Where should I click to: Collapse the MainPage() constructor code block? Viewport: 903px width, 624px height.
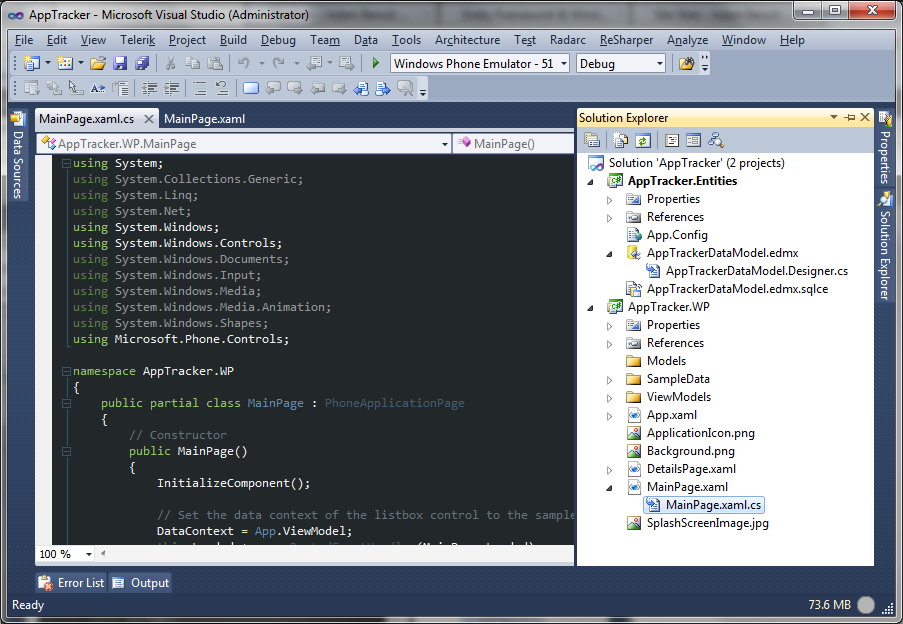point(66,451)
